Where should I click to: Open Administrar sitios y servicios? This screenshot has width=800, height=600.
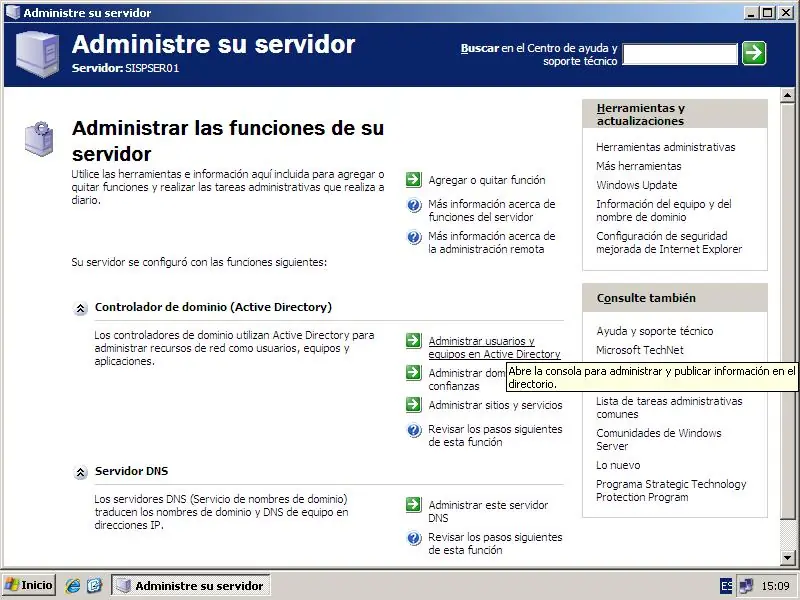(x=495, y=405)
